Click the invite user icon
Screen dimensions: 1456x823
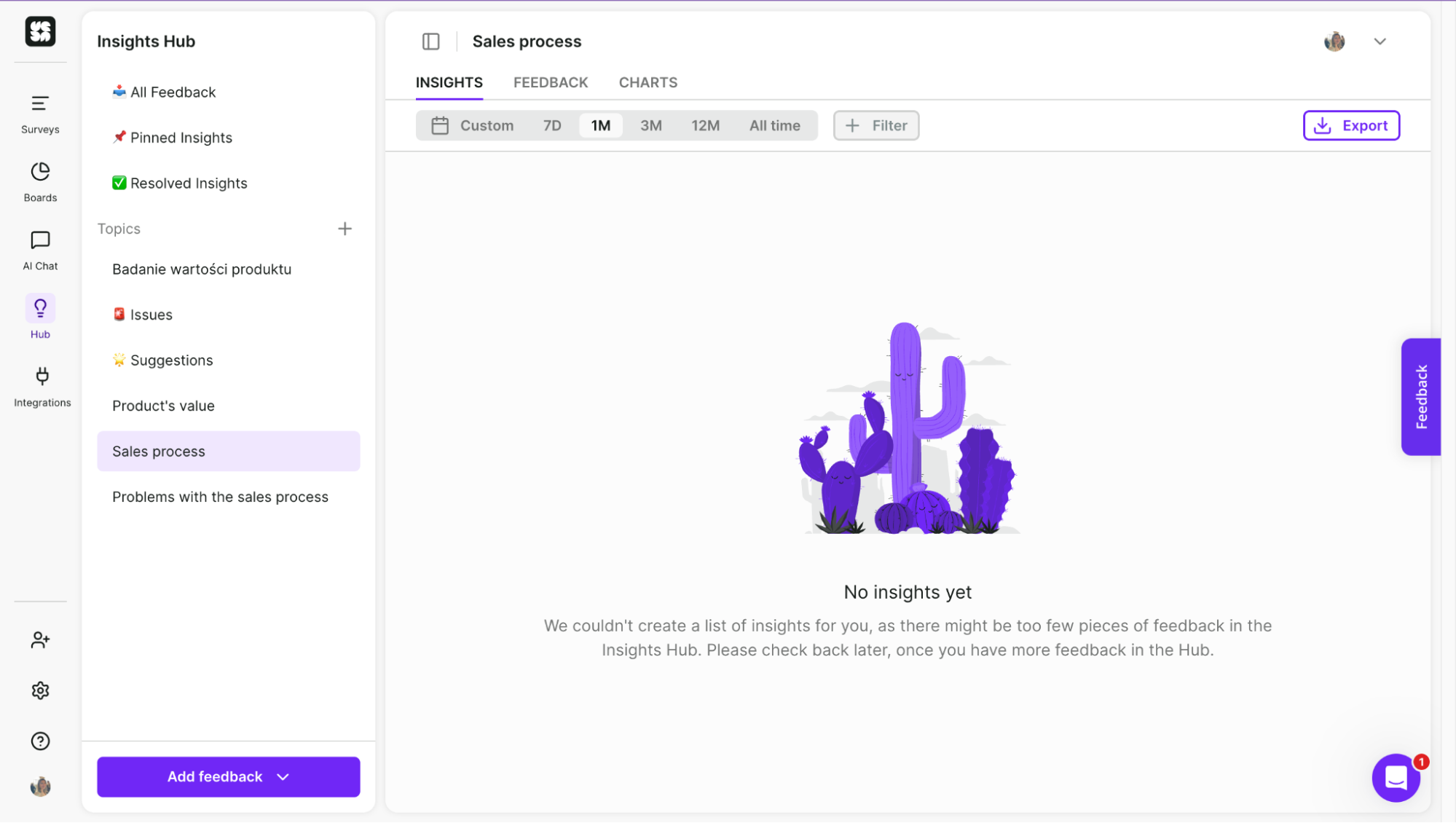40,639
